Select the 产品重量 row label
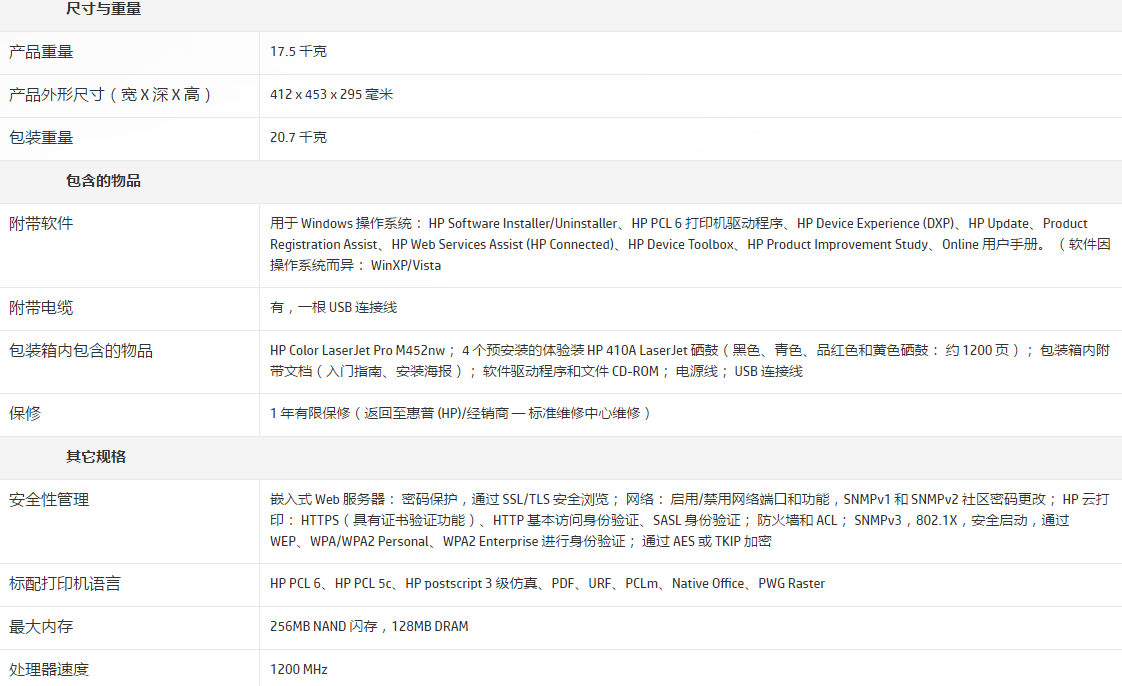Image resolution: width=1122 pixels, height=686 pixels. (41, 52)
